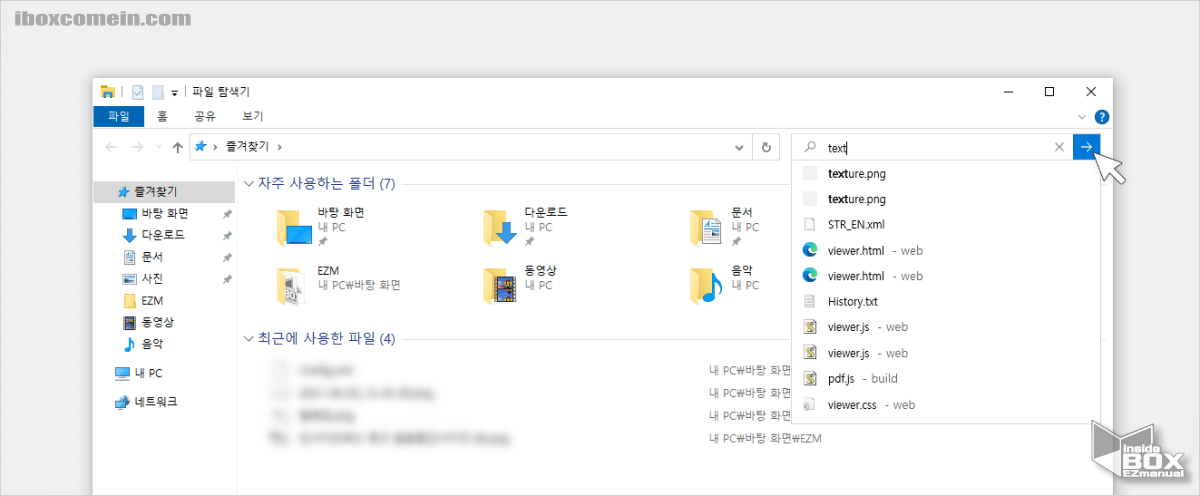Go up one folder level arrow
The width and height of the screenshot is (1200, 496).
[177, 147]
